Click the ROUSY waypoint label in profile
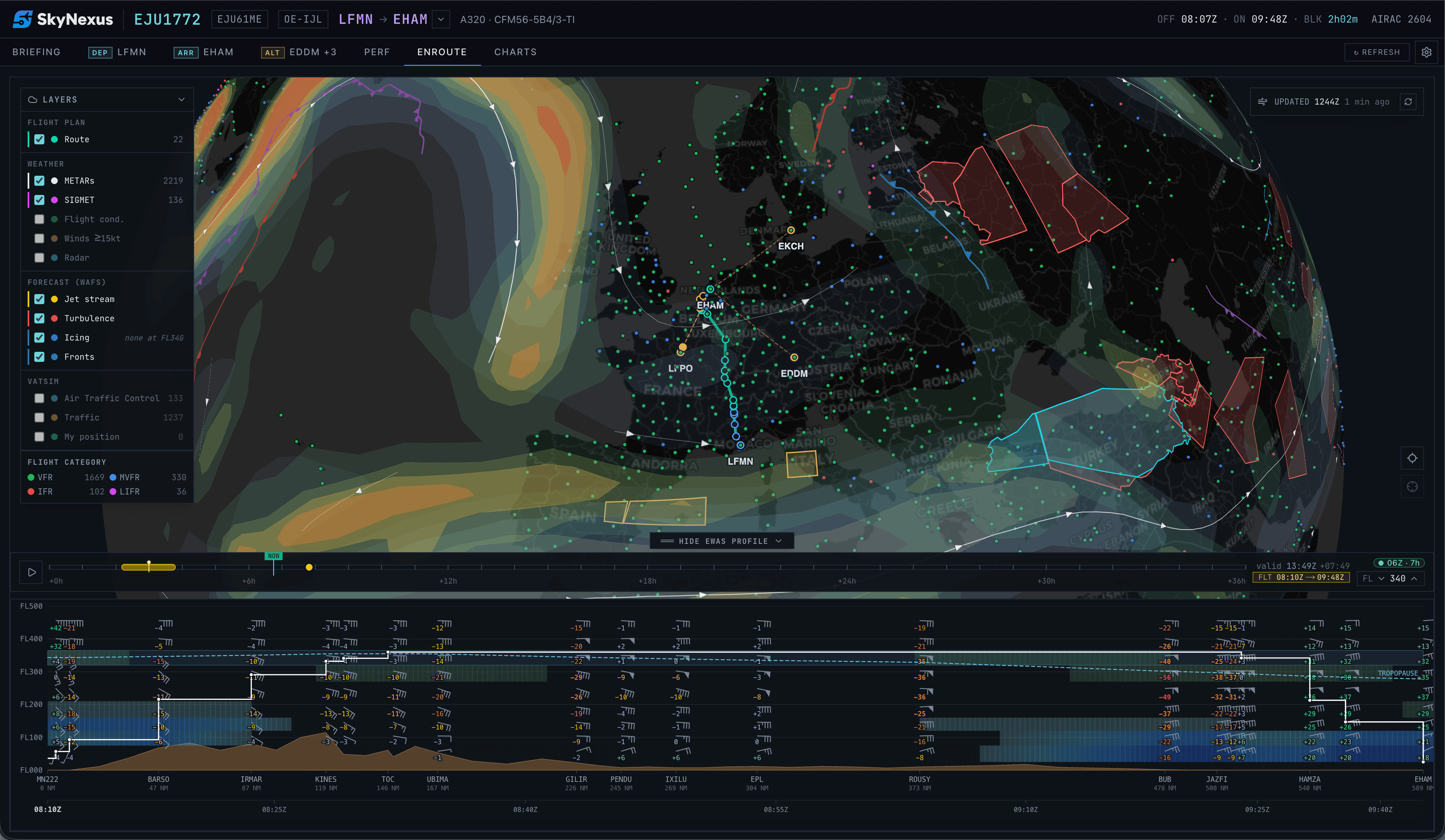The image size is (1445, 840). pos(919,779)
